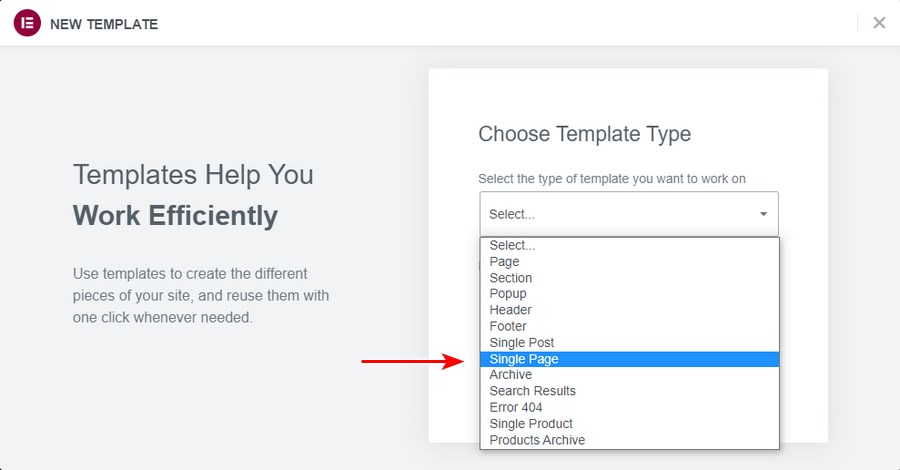Select Page from the dropdown list

coord(504,262)
